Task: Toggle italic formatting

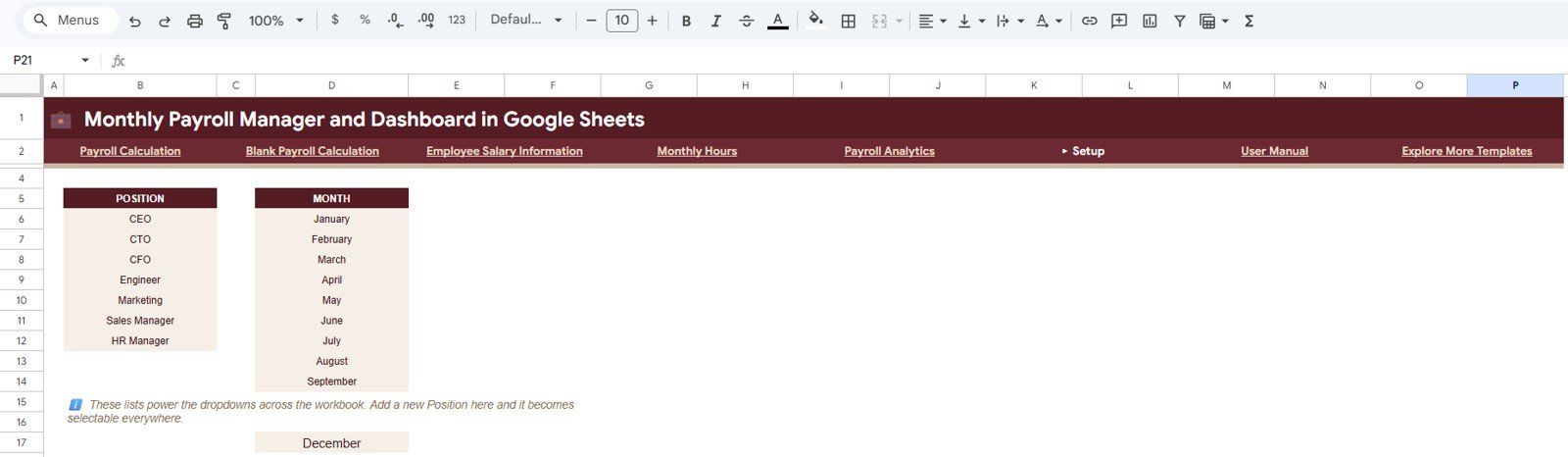Action: 715,21
